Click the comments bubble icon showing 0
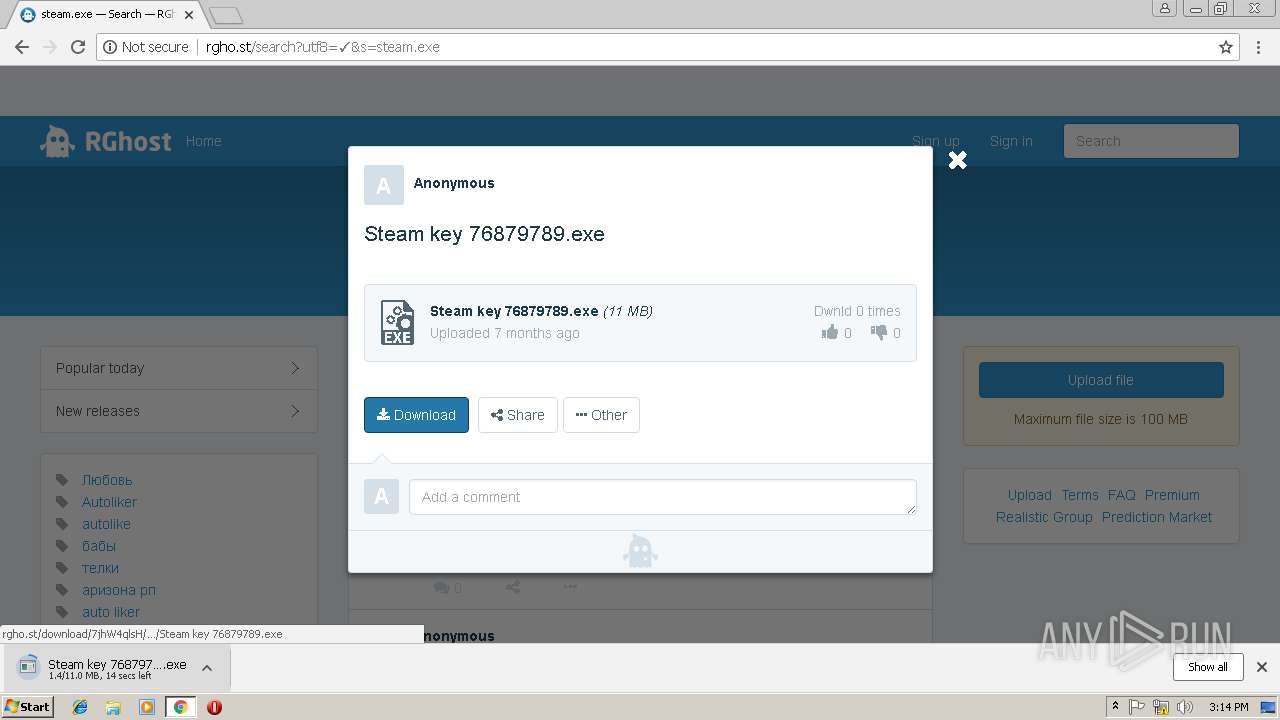 coord(440,588)
